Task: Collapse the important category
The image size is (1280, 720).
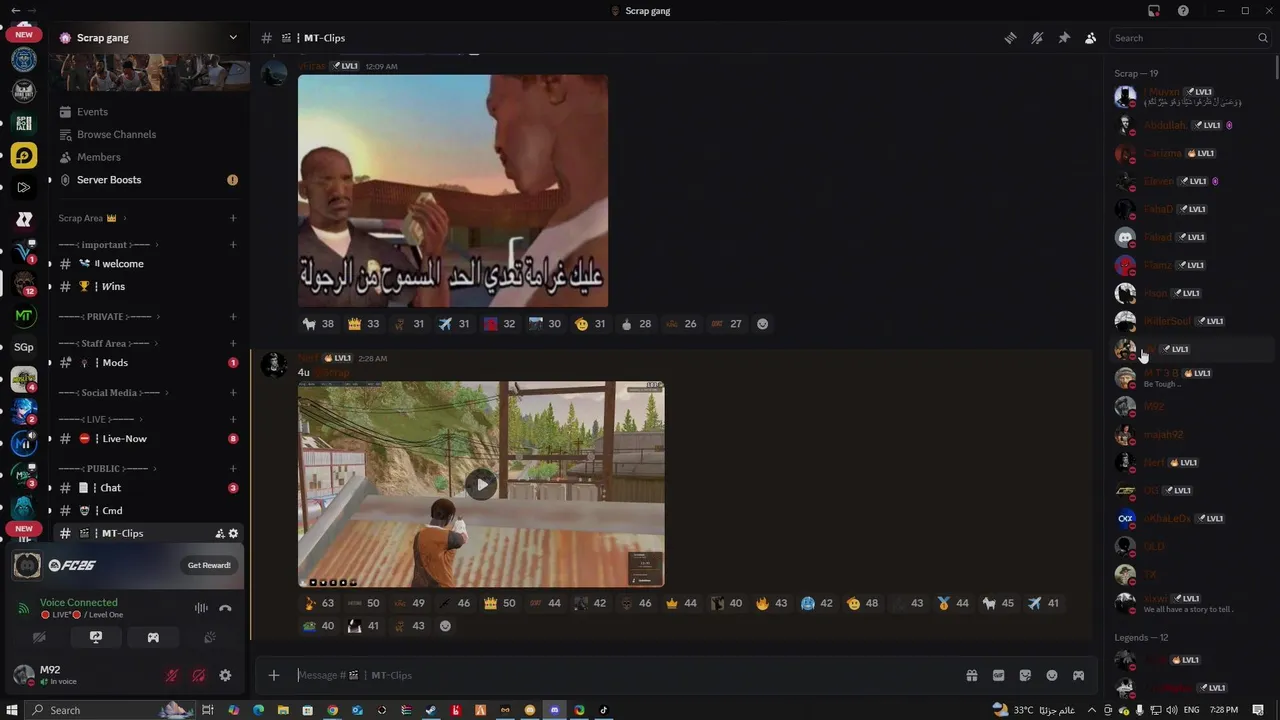Action: click(x=108, y=245)
